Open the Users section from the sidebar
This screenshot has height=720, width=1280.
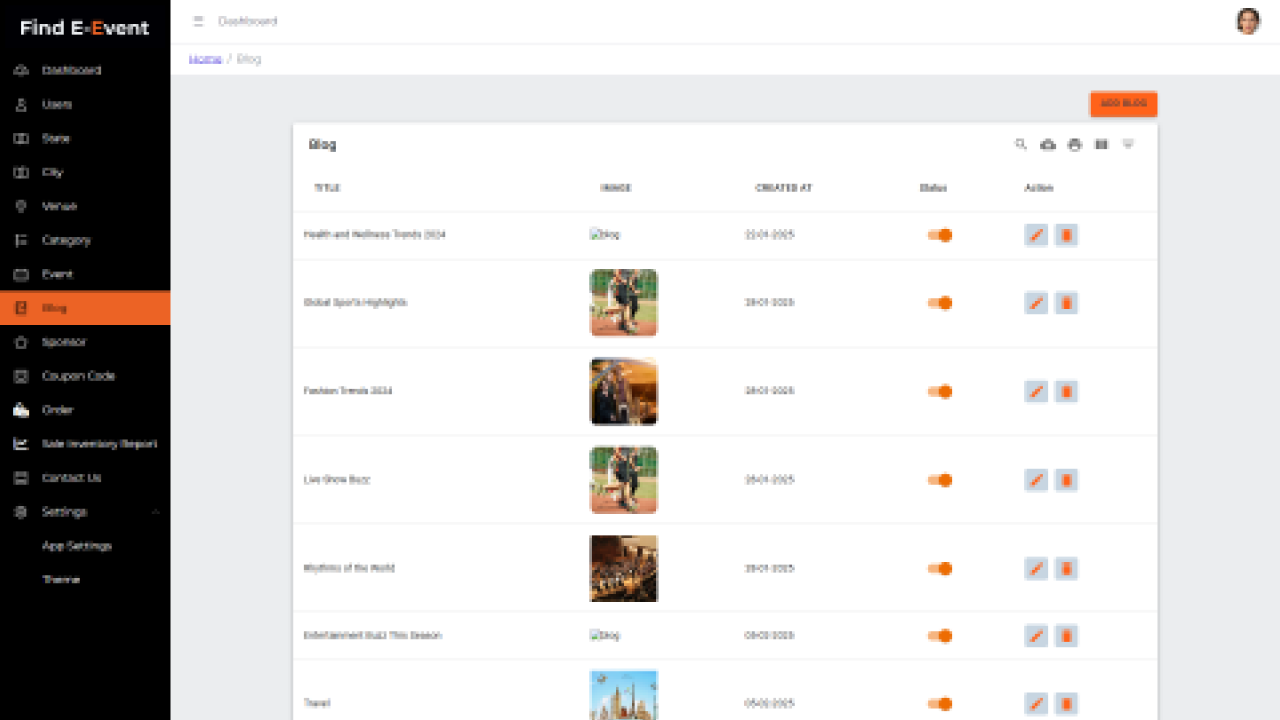coord(56,104)
